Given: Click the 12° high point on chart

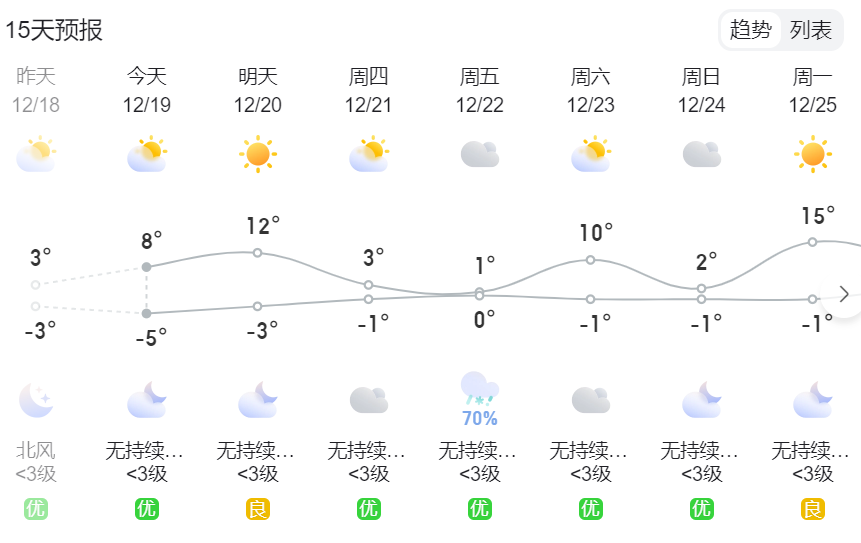Looking at the screenshot, I should tap(258, 253).
